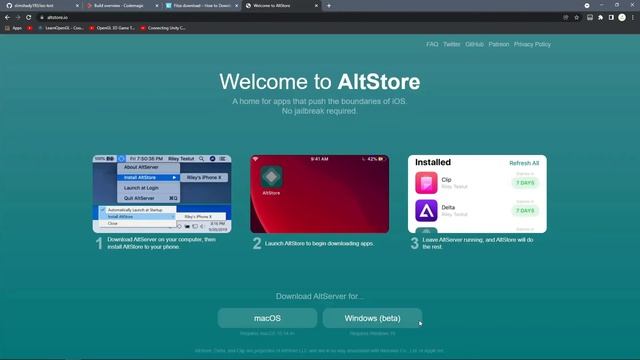Download AltServer for Windows (beta)
Screen dimensions: 640x360
[x=372, y=318]
